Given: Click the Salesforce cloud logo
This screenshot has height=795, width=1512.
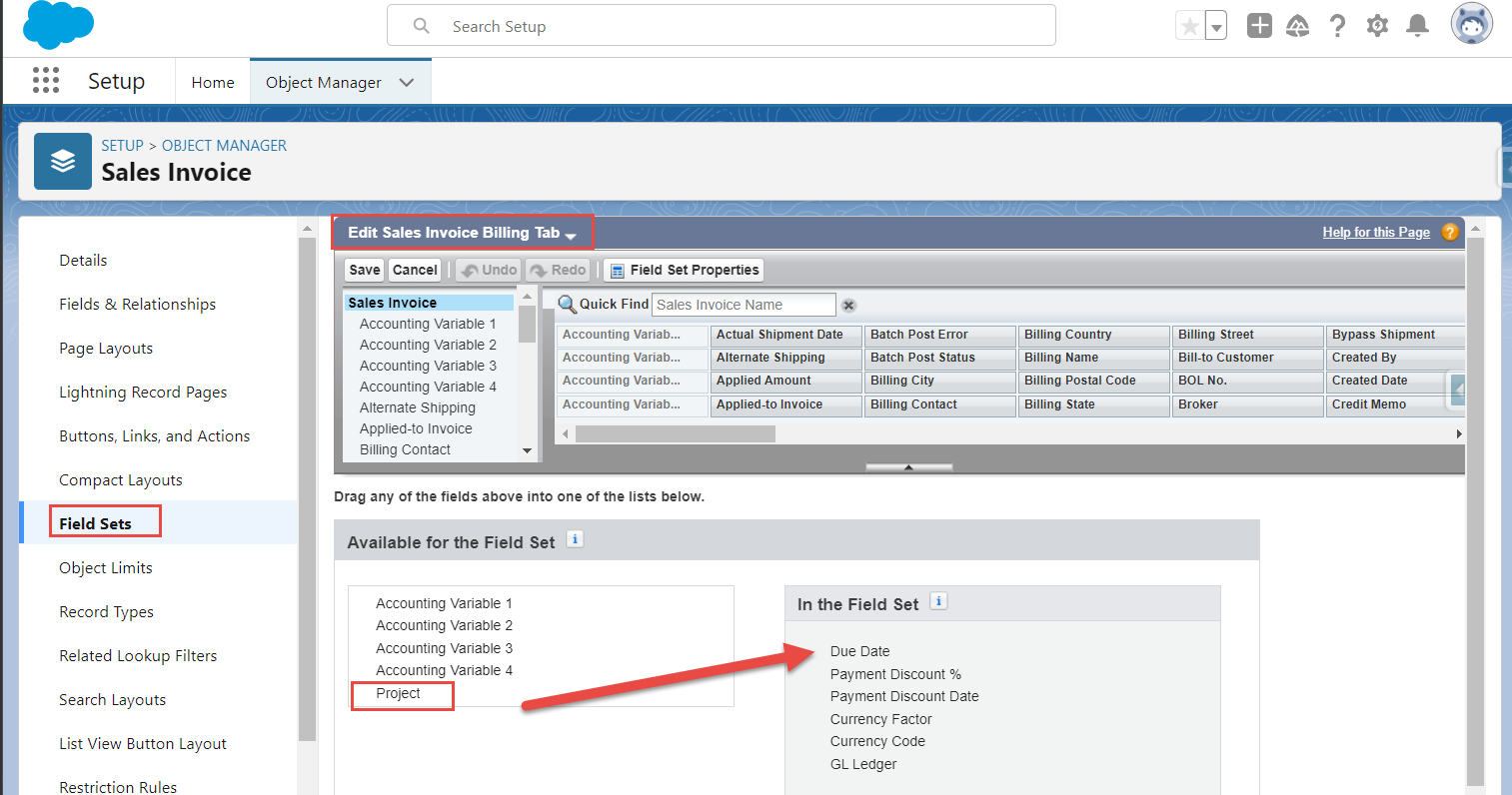Looking at the screenshot, I should point(58,25).
